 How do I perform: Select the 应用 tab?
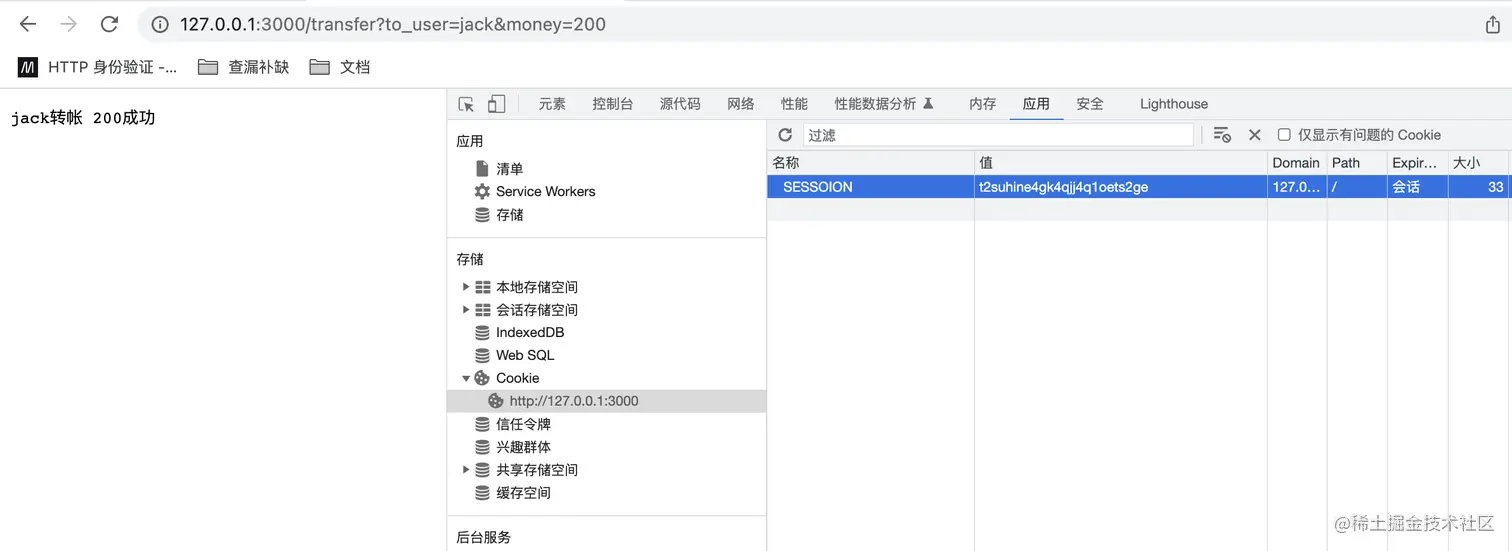(1036, 104)
